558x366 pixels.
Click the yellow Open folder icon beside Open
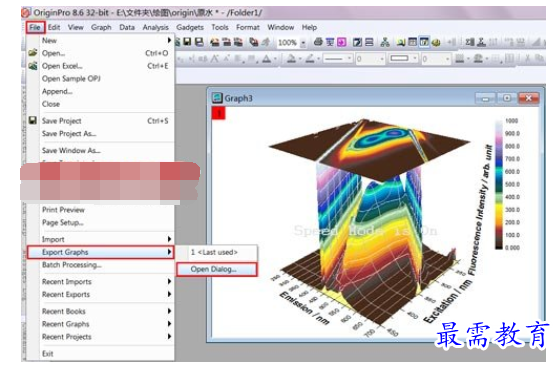point(33,53)
